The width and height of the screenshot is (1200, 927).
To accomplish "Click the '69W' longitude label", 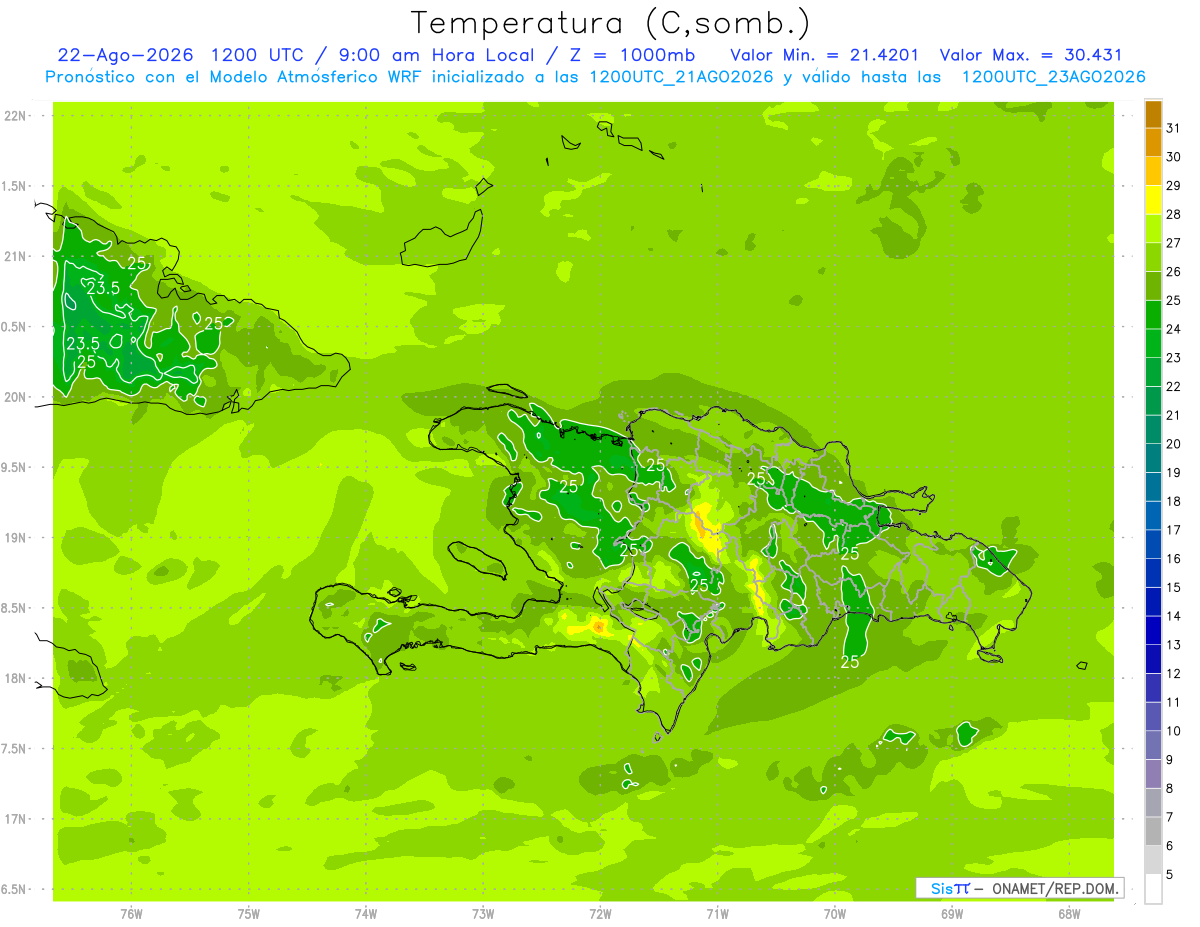I will point(952,914).
